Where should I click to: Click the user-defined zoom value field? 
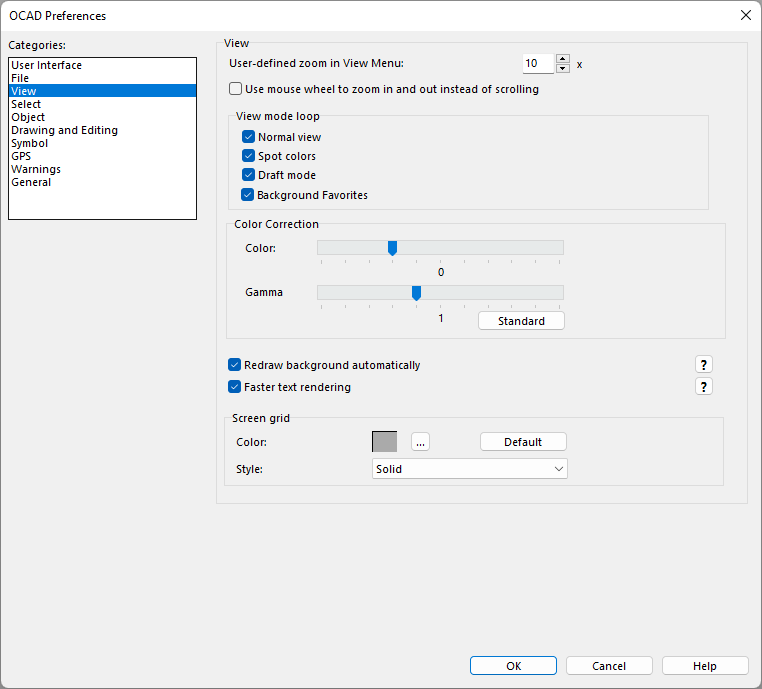tap(538, 64)
